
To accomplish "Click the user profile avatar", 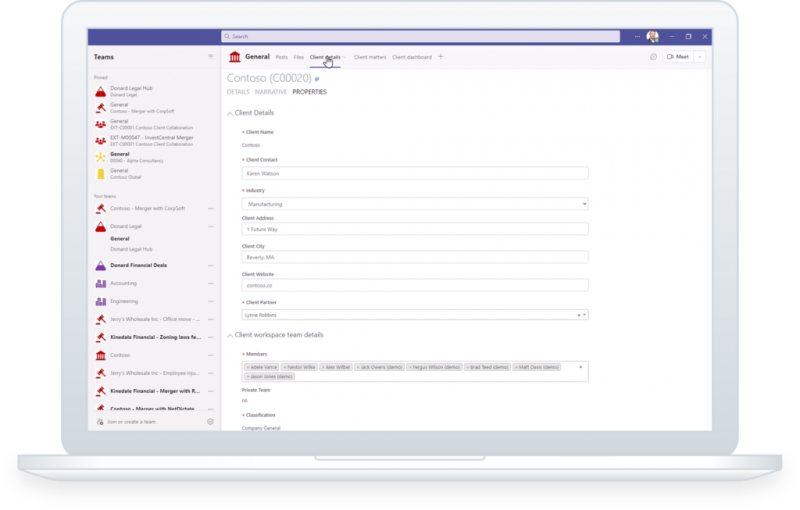I will click(x=652, y=36).
